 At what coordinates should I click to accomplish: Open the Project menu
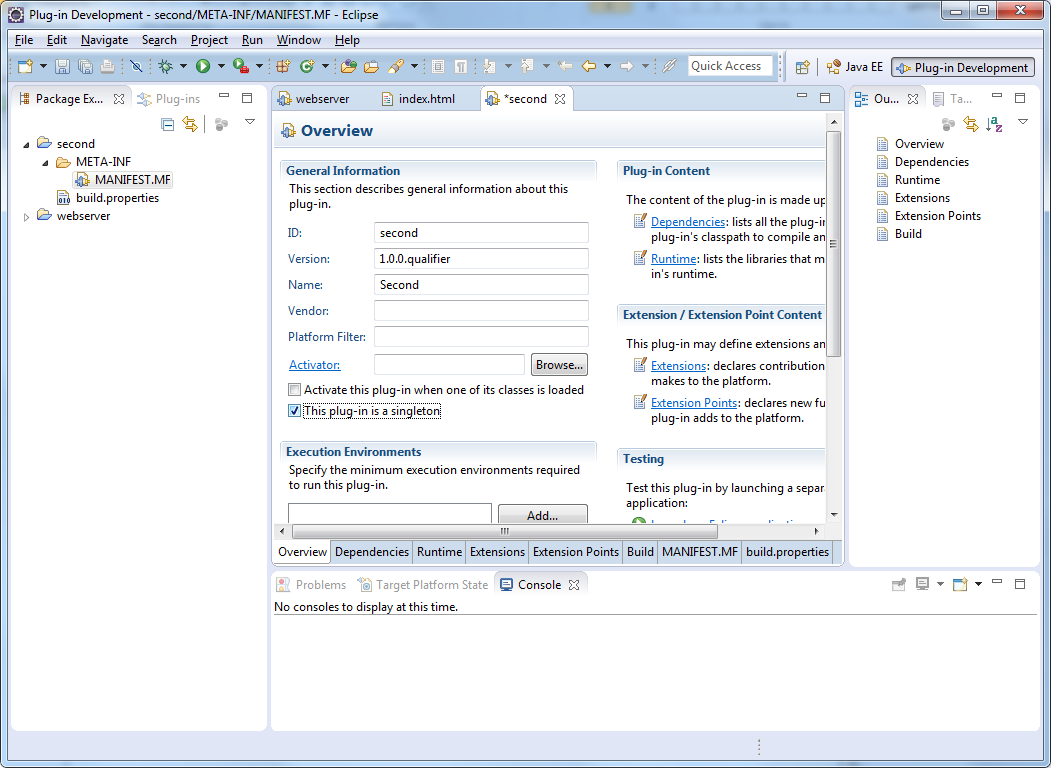coord(209,40)
